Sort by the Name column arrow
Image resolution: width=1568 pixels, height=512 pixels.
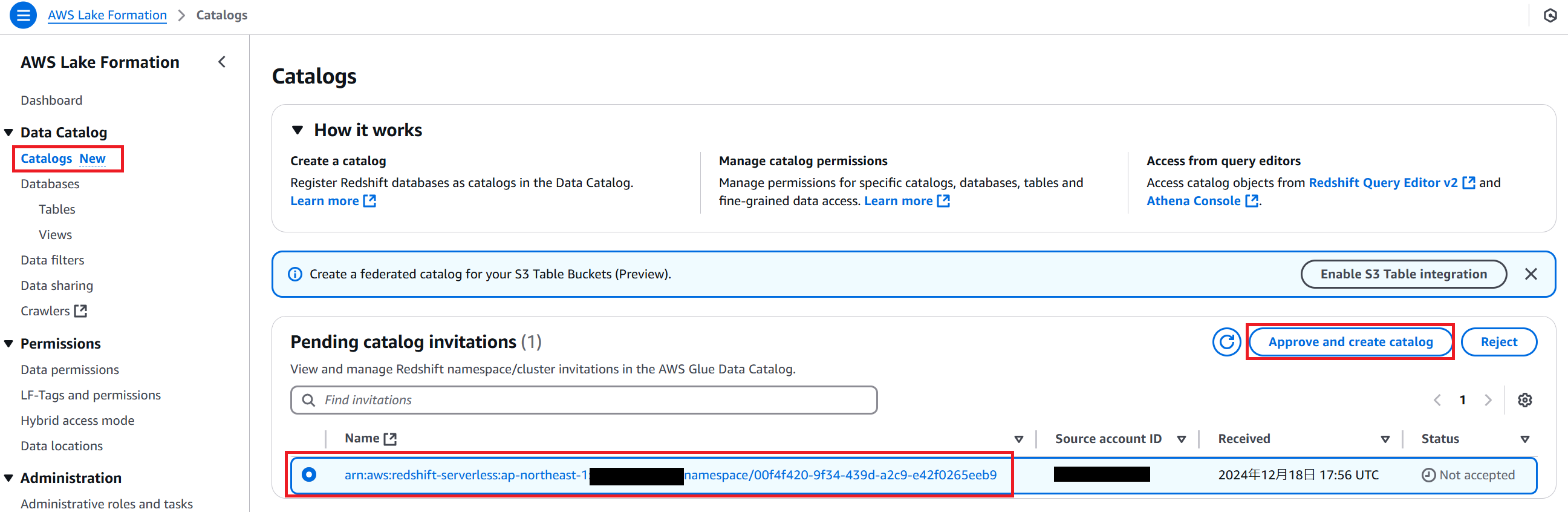[1018, 439]
